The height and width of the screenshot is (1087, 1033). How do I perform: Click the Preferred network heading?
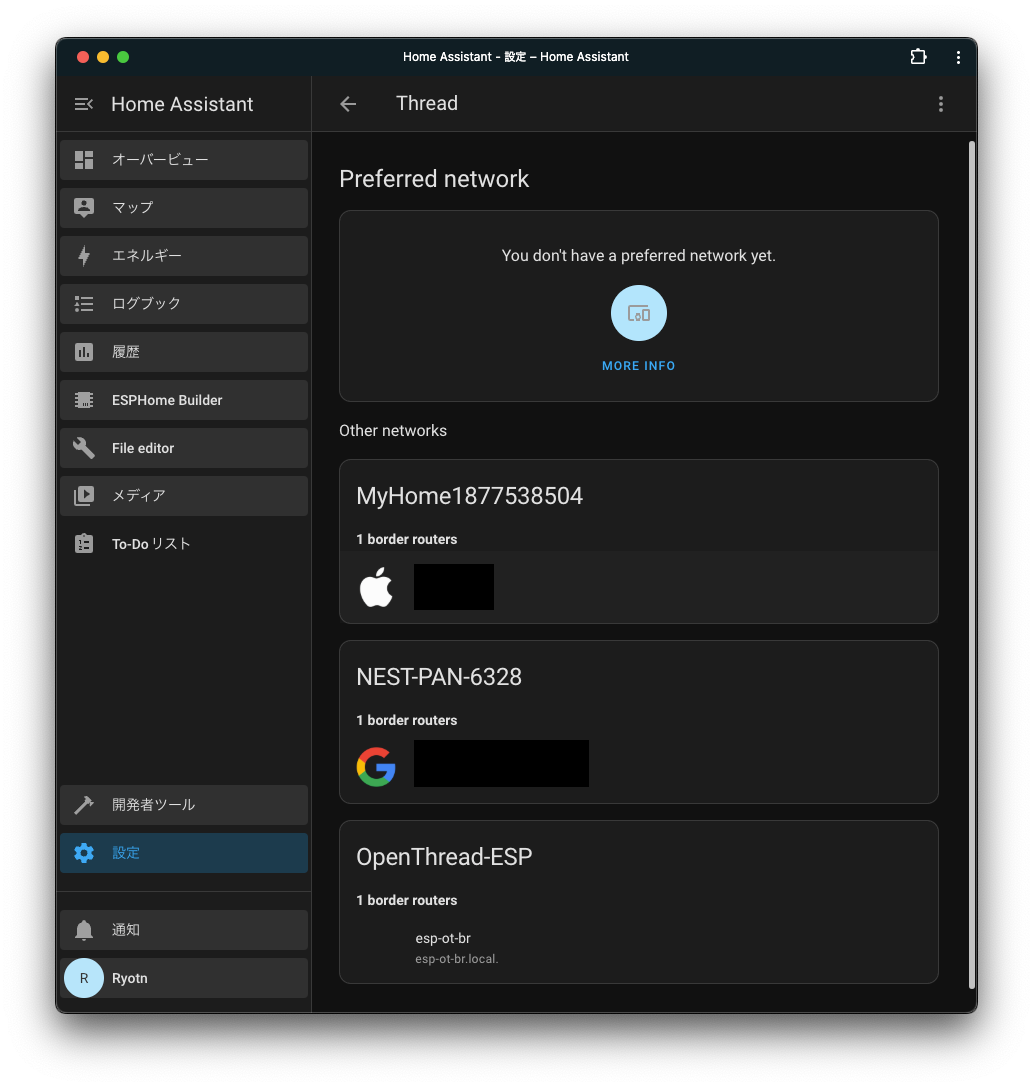tap(434, 179)
